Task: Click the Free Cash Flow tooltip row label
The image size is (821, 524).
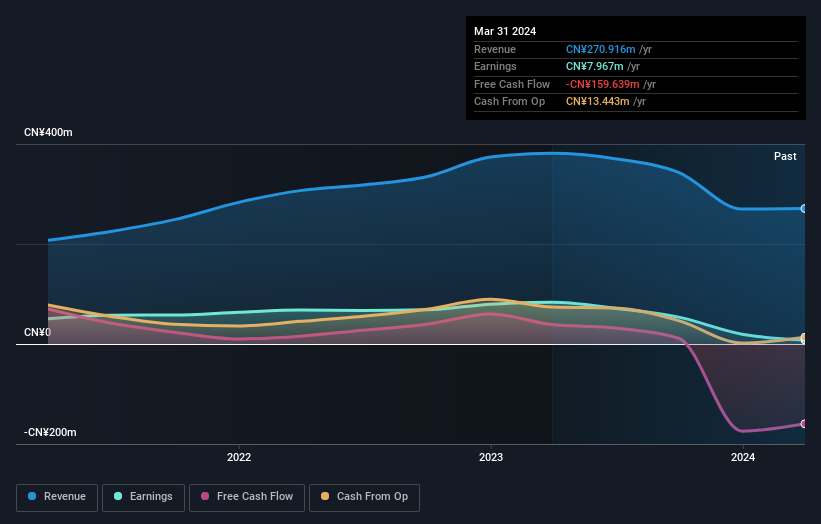Action: coord(512,84)
